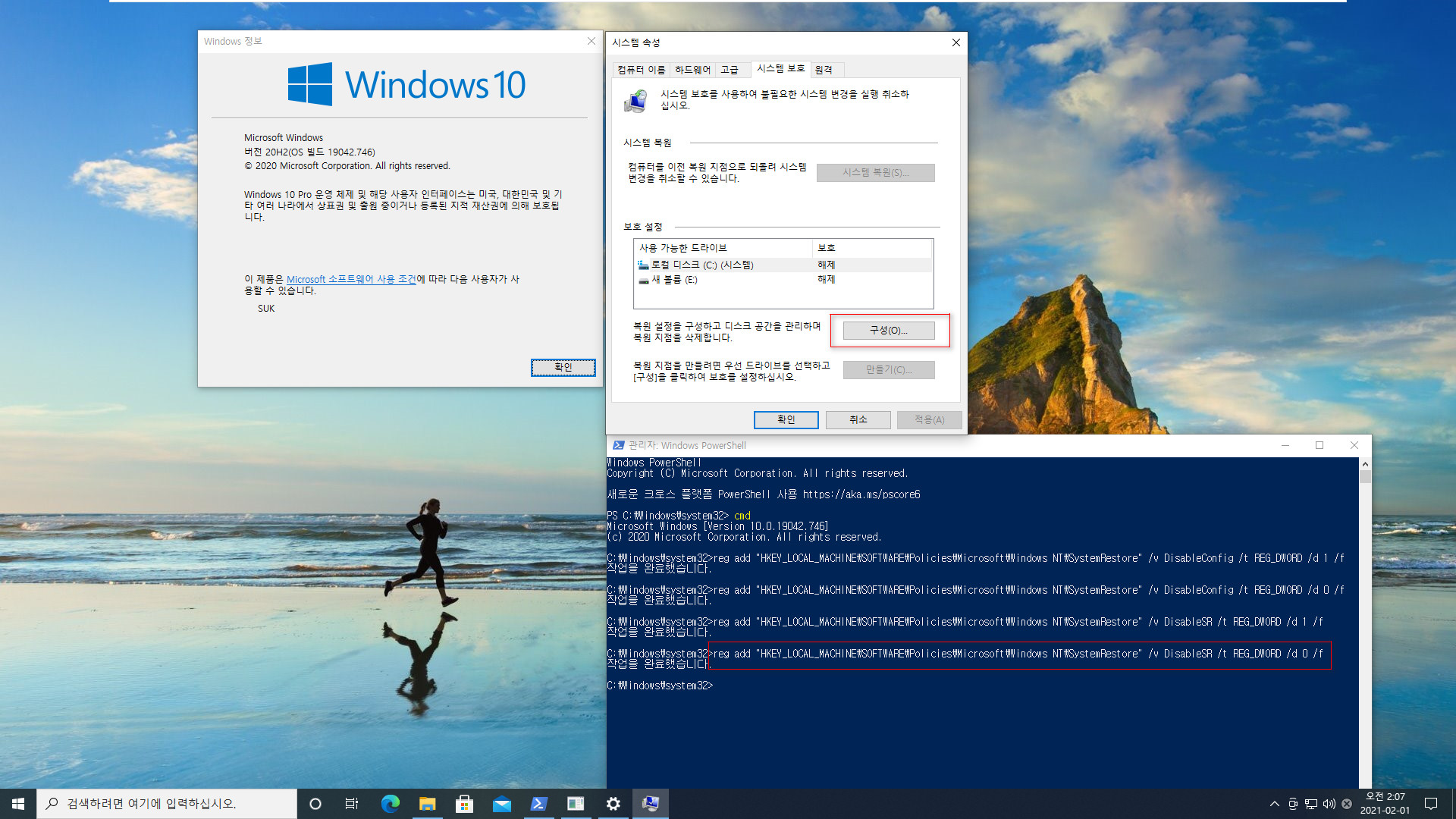The image size is (1456, 819).
Task: Click the https://aka.ms/pscore6 text in PowerShell
Action: tap(861, 494)
